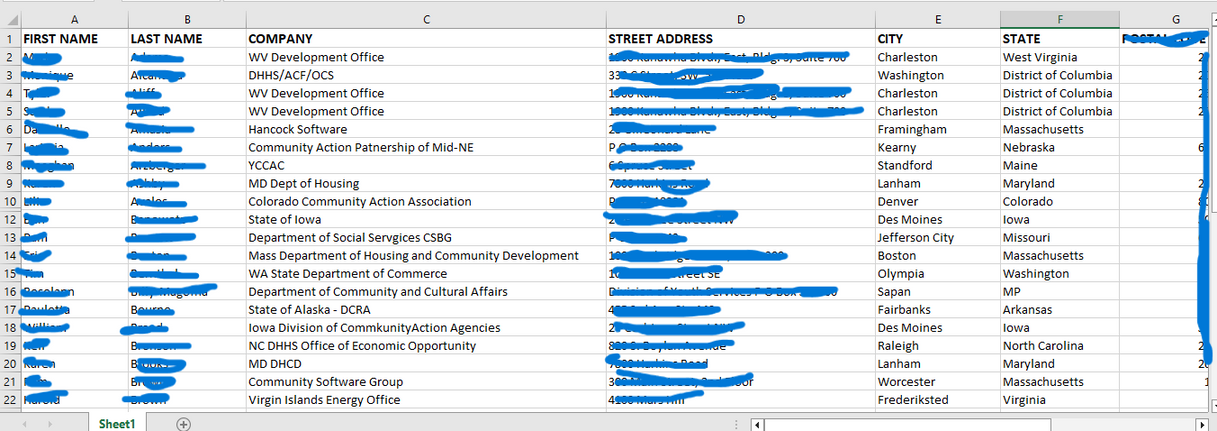Click horizontal scrollbar right arrow
Image resolution: width=1217 pixels, height=431 pixels.
coord(1201,425)
